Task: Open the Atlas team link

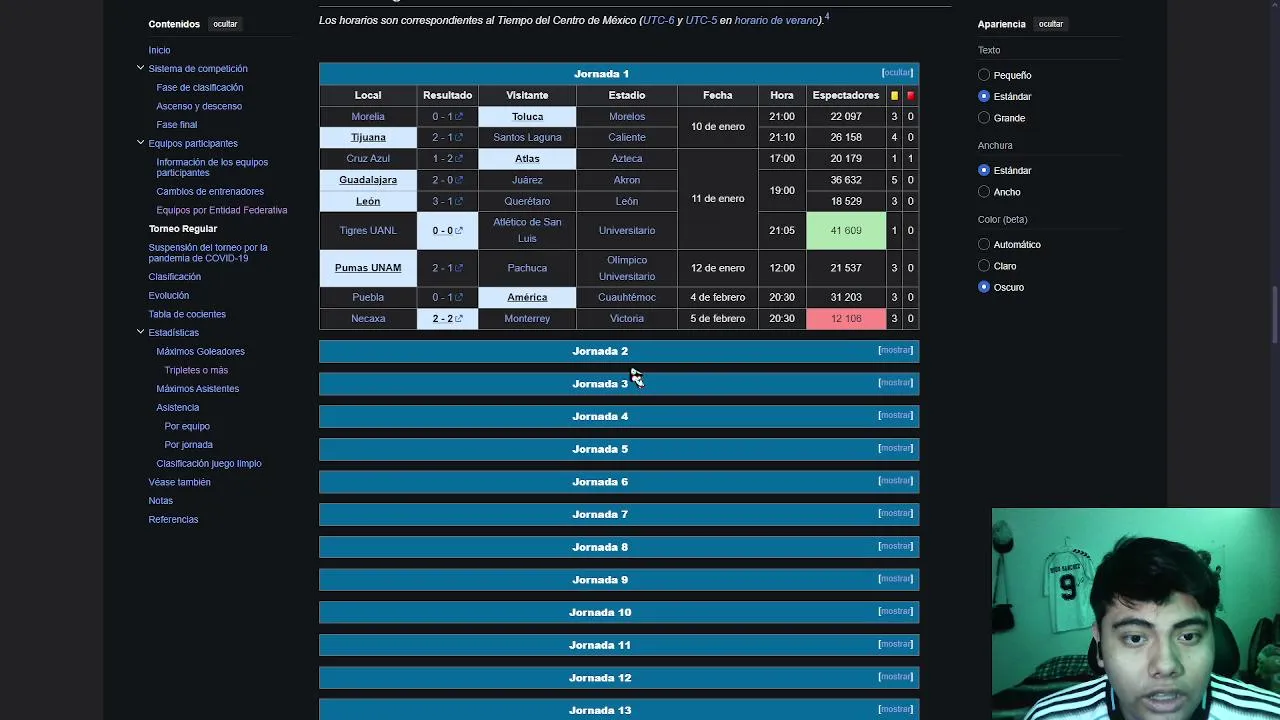Action: point(527,159)
